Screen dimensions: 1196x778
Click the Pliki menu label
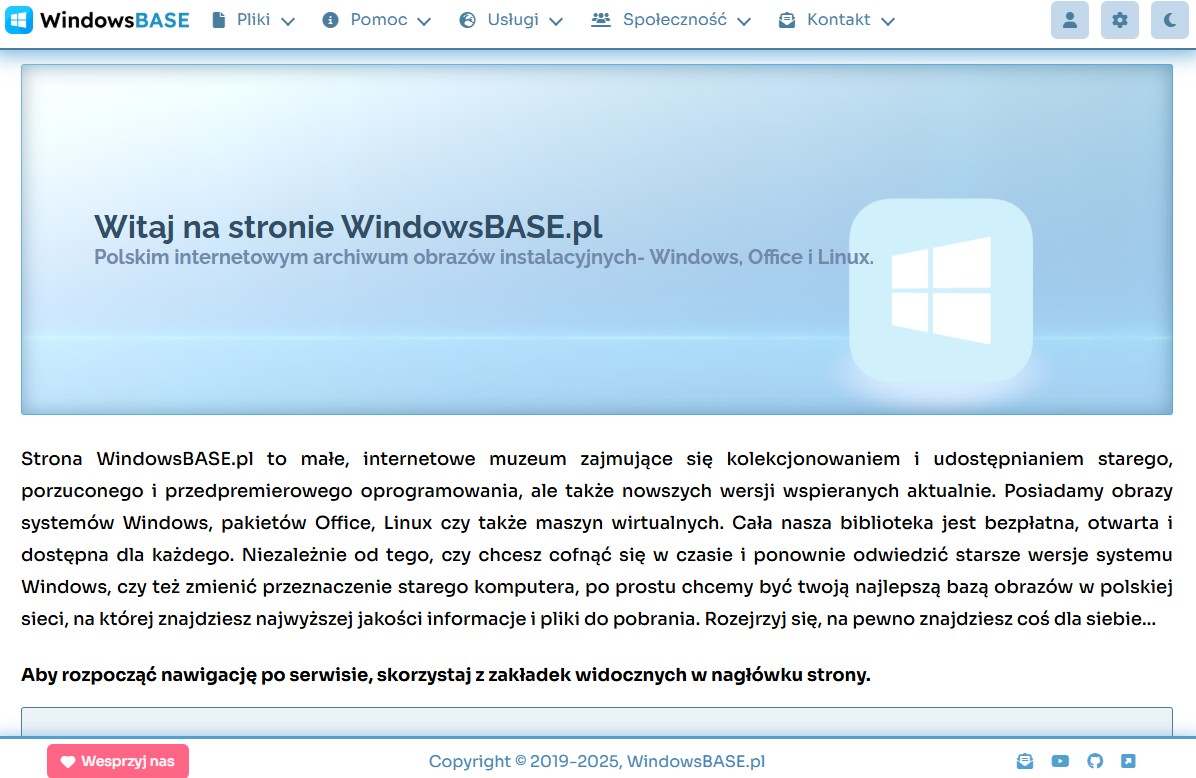click(x=253, y=20)
